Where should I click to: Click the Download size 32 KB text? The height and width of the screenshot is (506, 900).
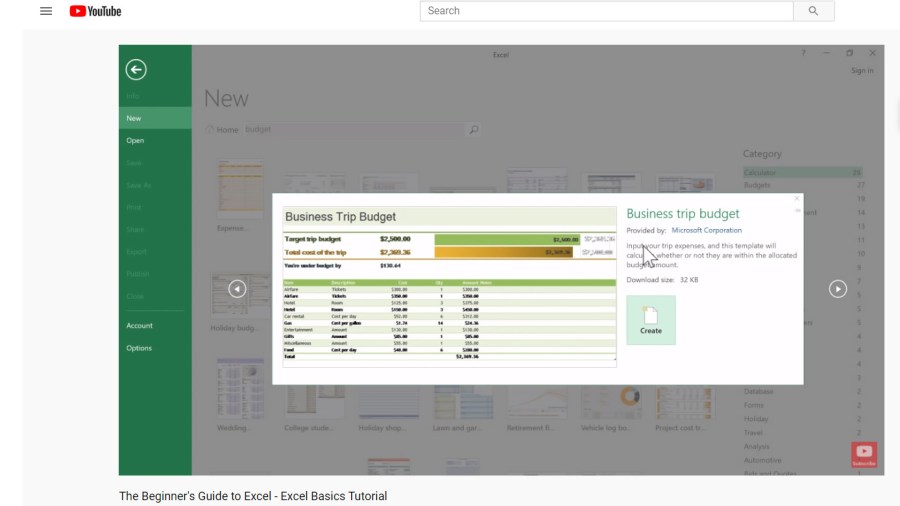(x=662, y=280)
